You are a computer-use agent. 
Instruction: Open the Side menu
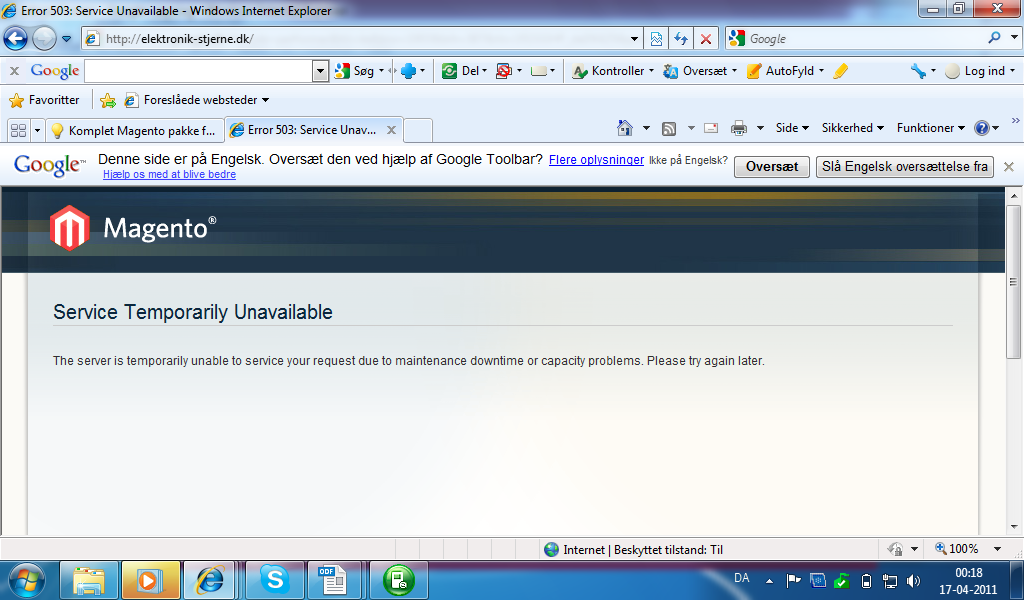(x=792, y=128)
